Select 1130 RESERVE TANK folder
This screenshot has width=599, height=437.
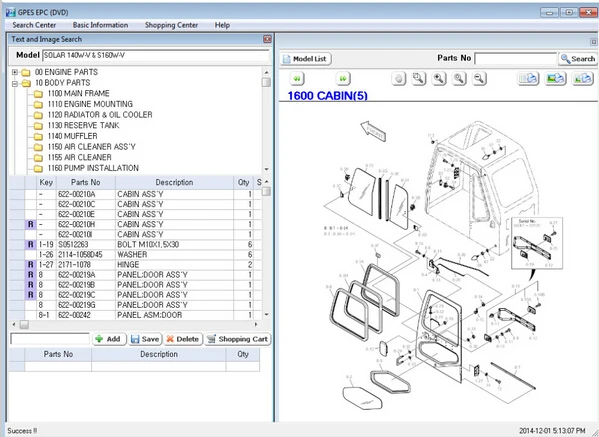(83, 126)
